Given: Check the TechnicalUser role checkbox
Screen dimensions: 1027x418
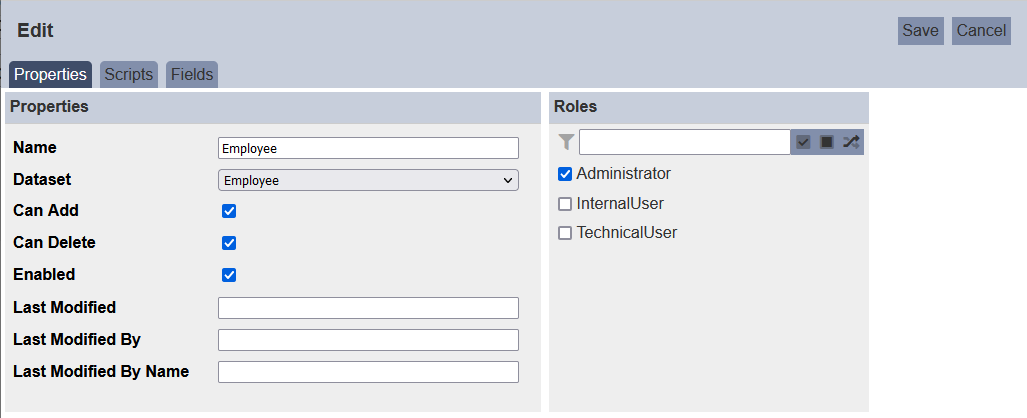Looking at the screenshot, I should pyautogui.click(x=565, y=233).
